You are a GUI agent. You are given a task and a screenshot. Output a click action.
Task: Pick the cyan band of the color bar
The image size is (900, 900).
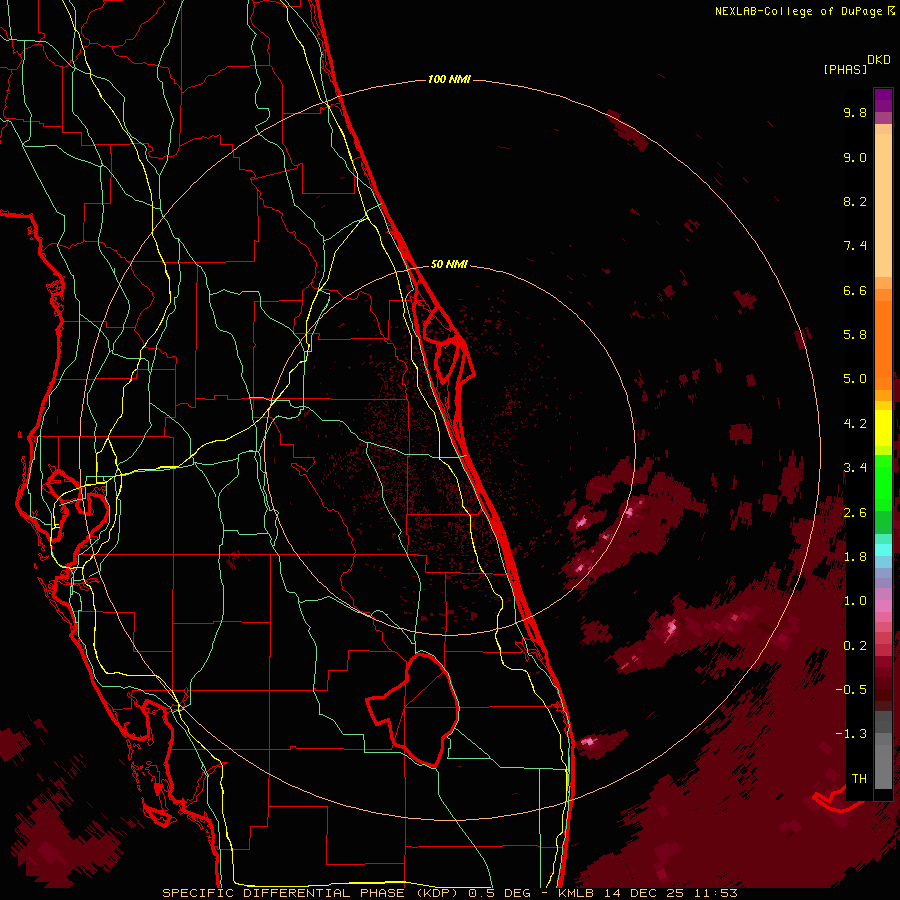click(883, 550)
